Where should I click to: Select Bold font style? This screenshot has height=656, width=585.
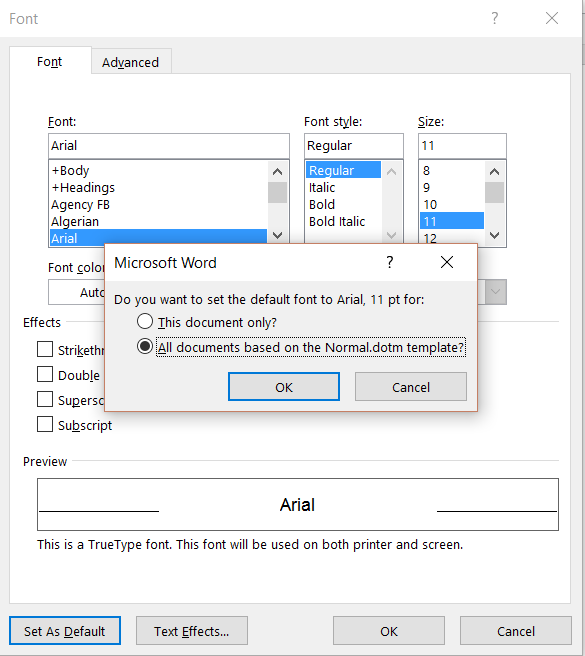pos(343,205)
